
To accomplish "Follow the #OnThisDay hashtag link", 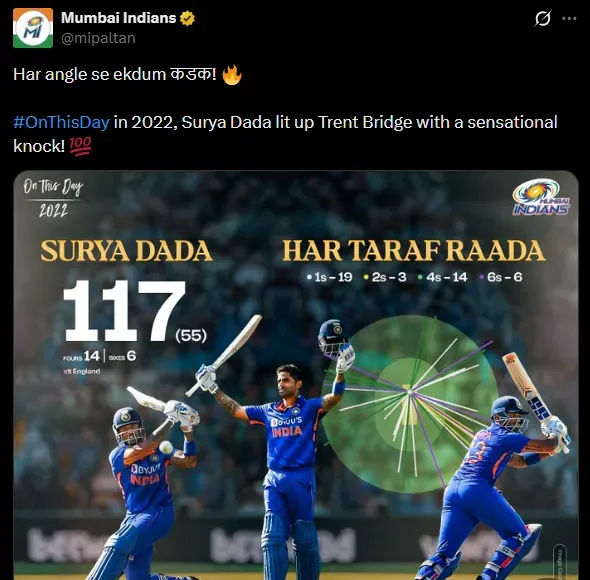I will pyautogui.click(x=61, y=122).
